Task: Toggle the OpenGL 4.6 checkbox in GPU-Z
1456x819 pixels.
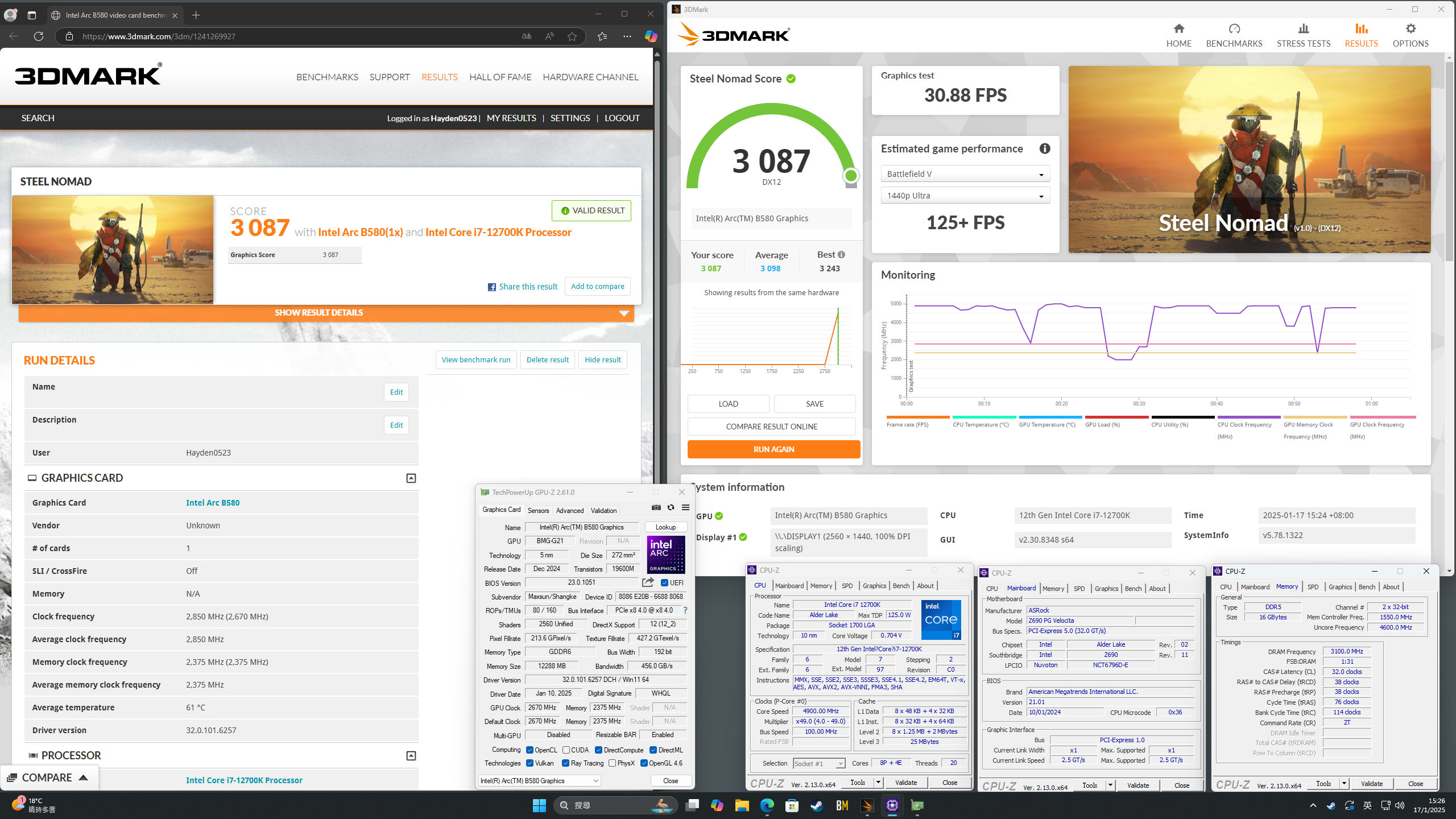Action: 644,763
